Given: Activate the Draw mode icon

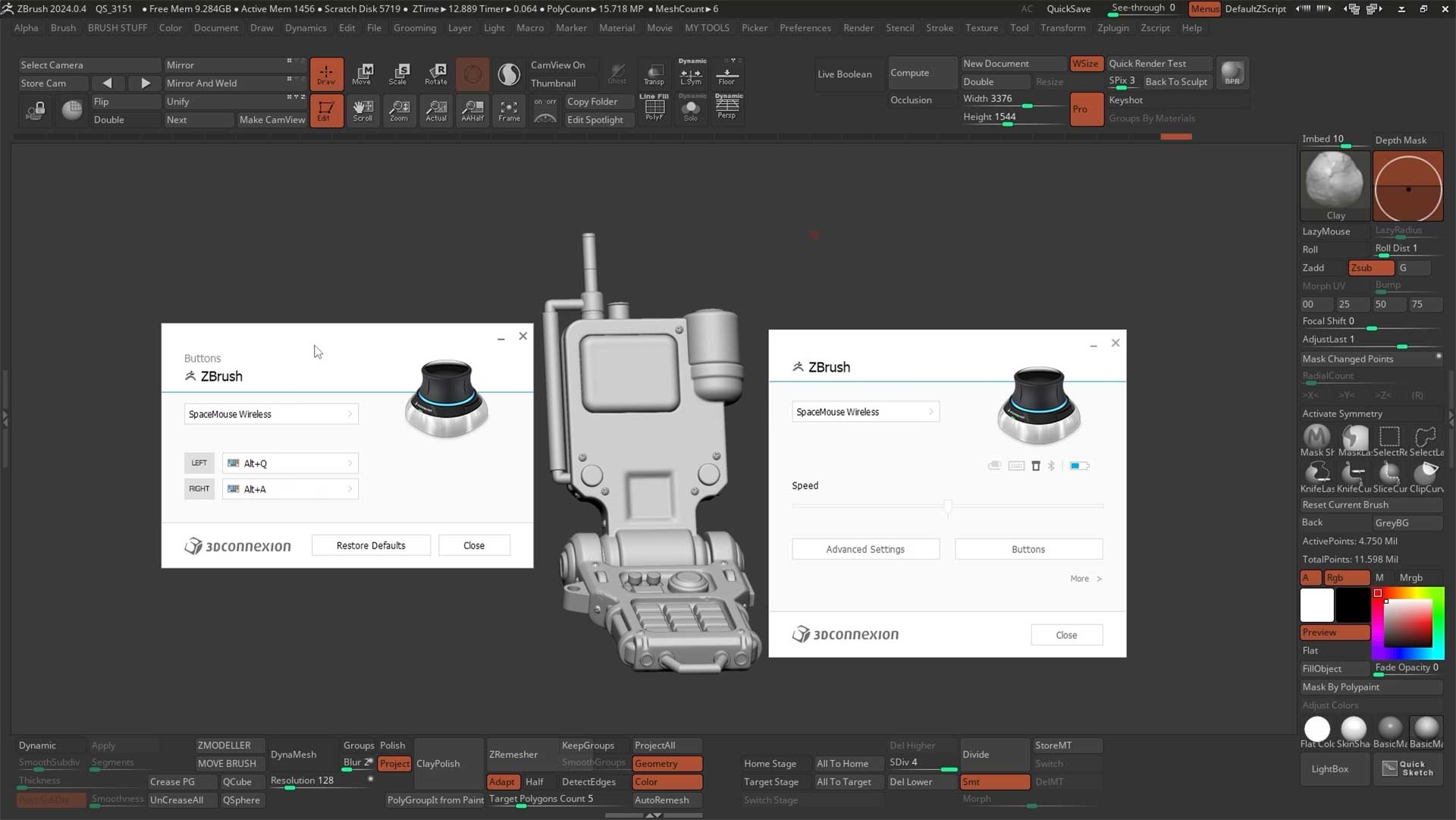Looking at the screenshot, I should [326, 74].
